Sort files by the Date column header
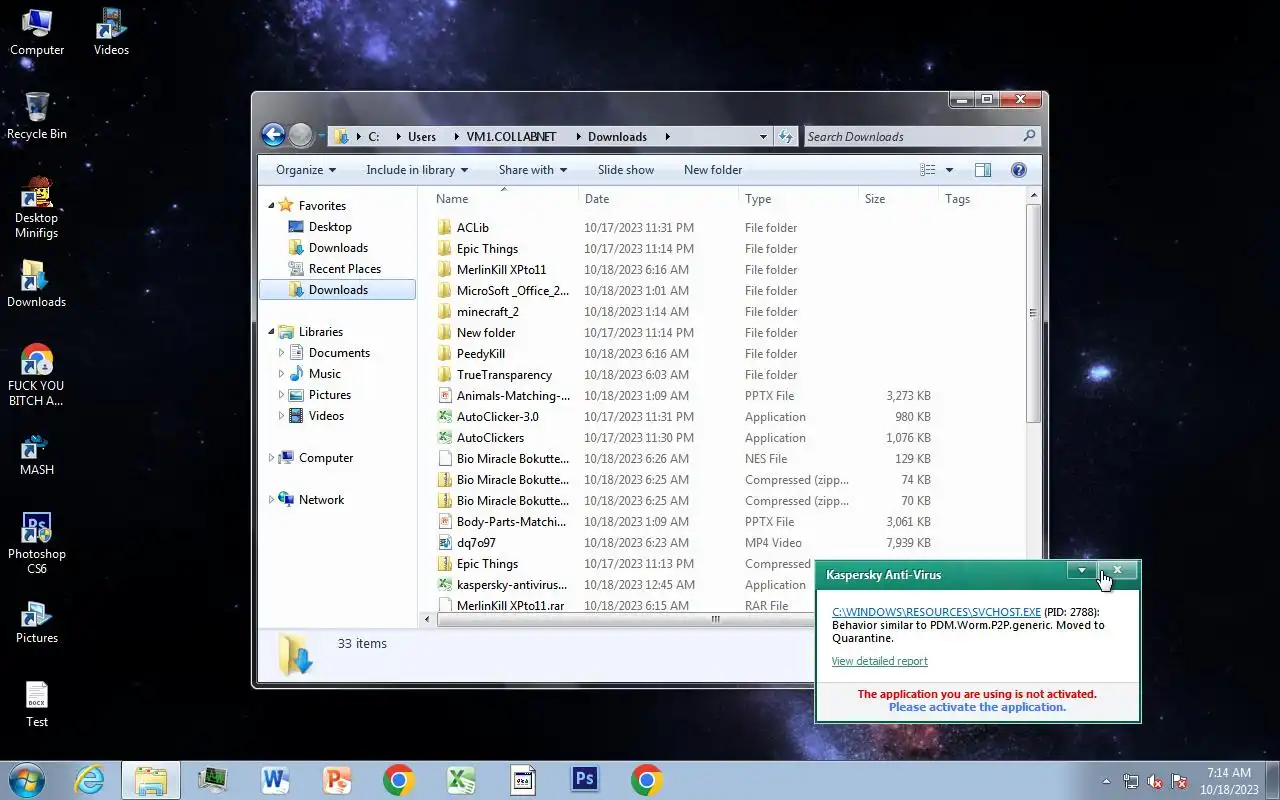The height and width of the screenshot is (800, 1280). pyautogui.click(x=658, y=198)
